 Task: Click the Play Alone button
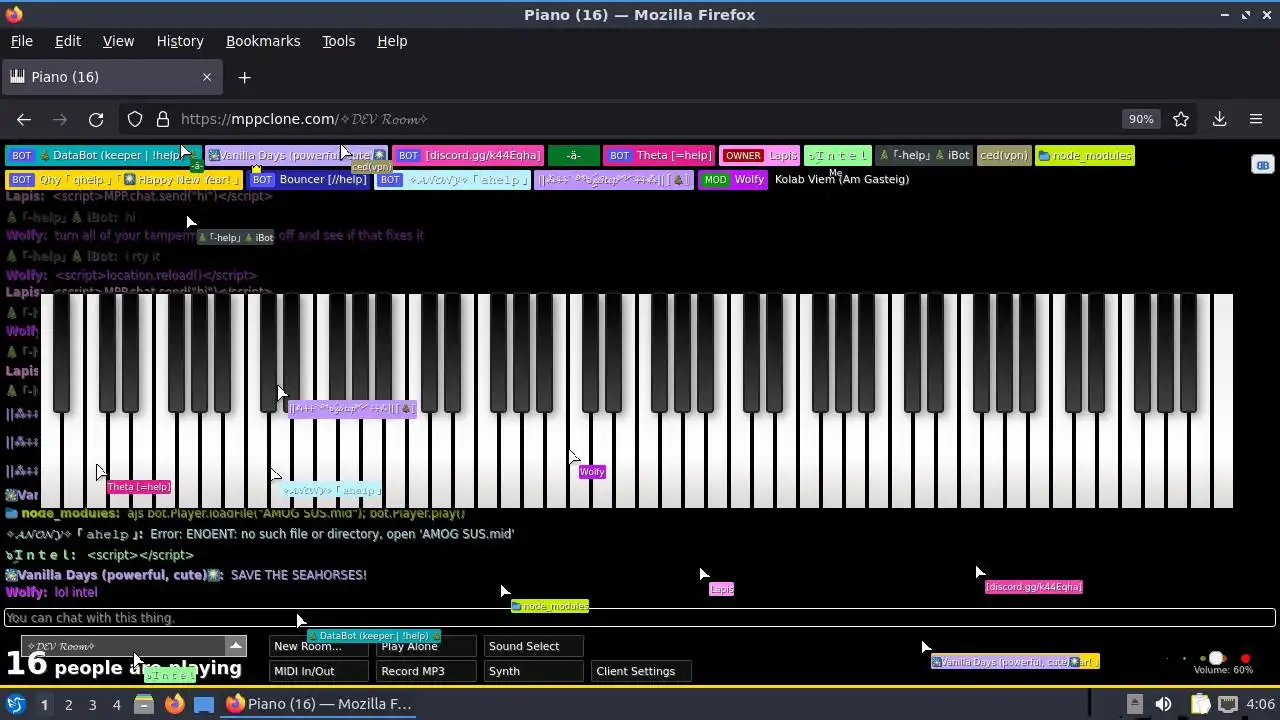426,646
